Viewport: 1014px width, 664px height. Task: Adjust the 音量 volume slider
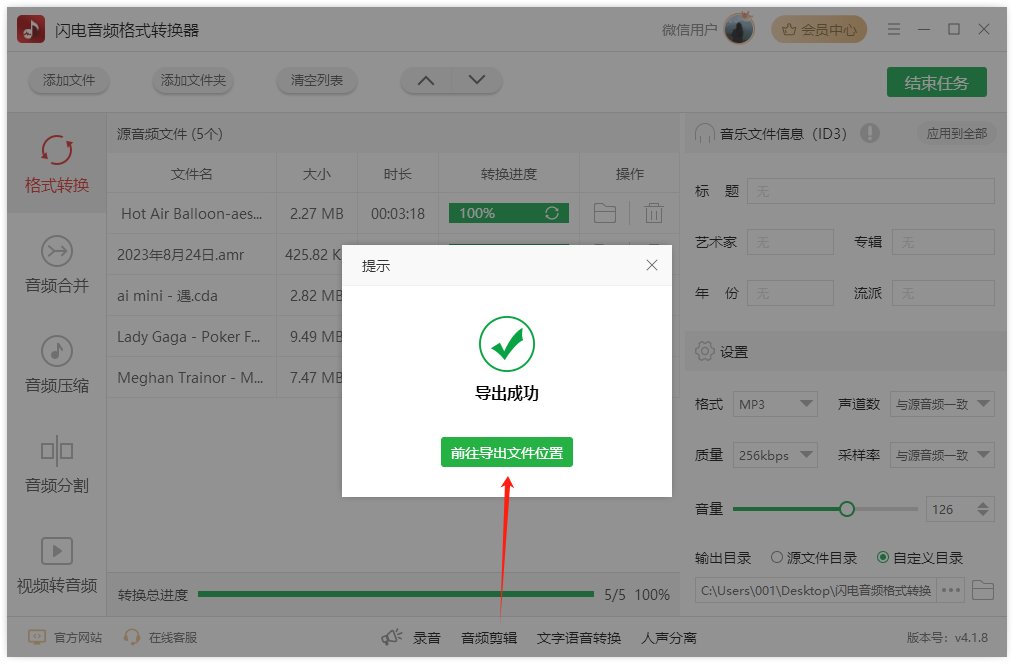[x=847, y=508]
